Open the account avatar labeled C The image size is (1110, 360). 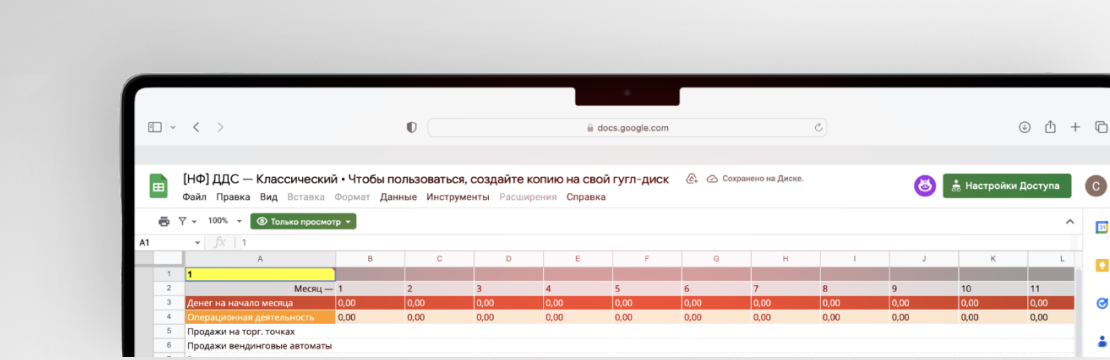coord(1096,186)
